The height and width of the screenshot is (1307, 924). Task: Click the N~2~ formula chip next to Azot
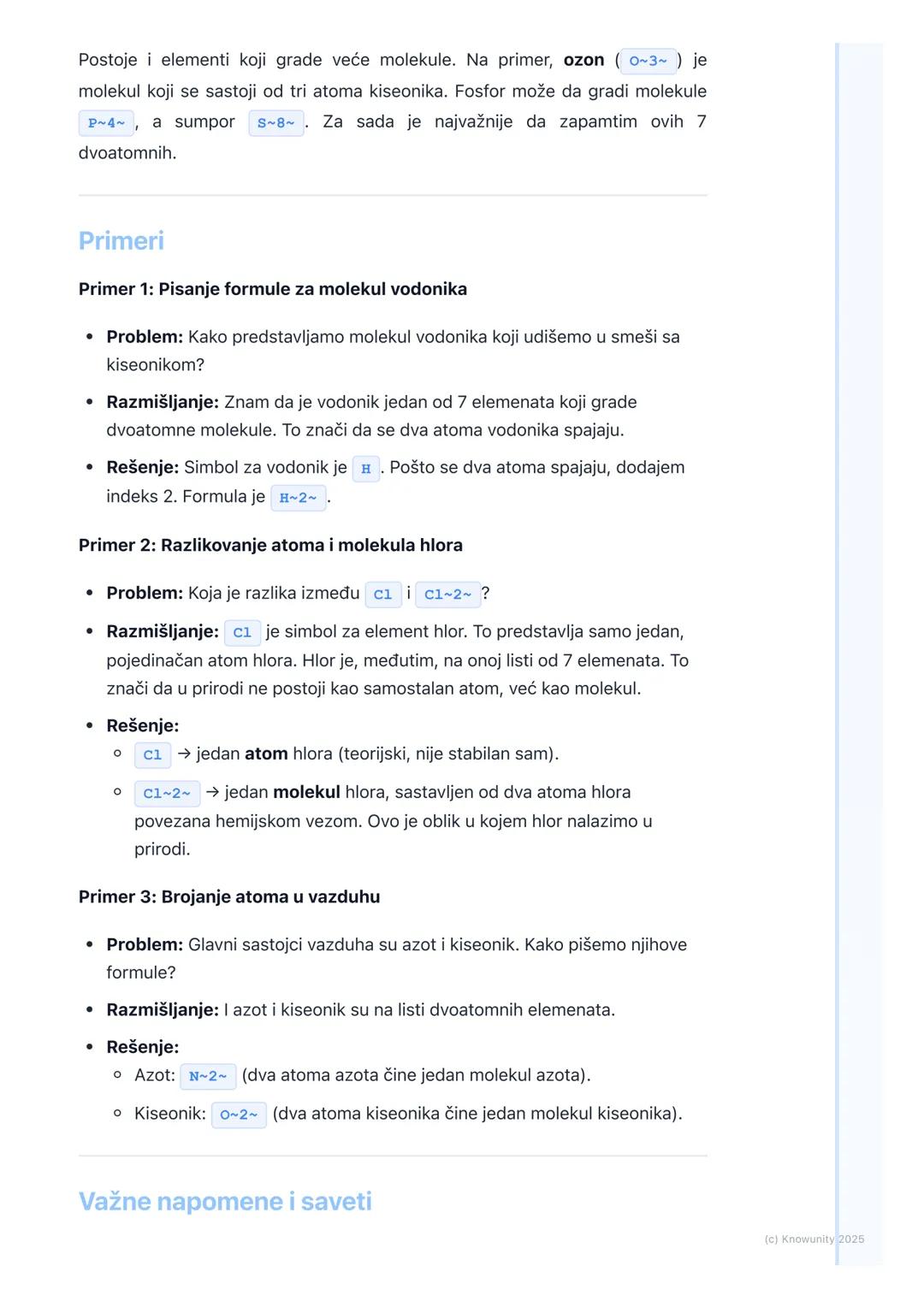208,1076
